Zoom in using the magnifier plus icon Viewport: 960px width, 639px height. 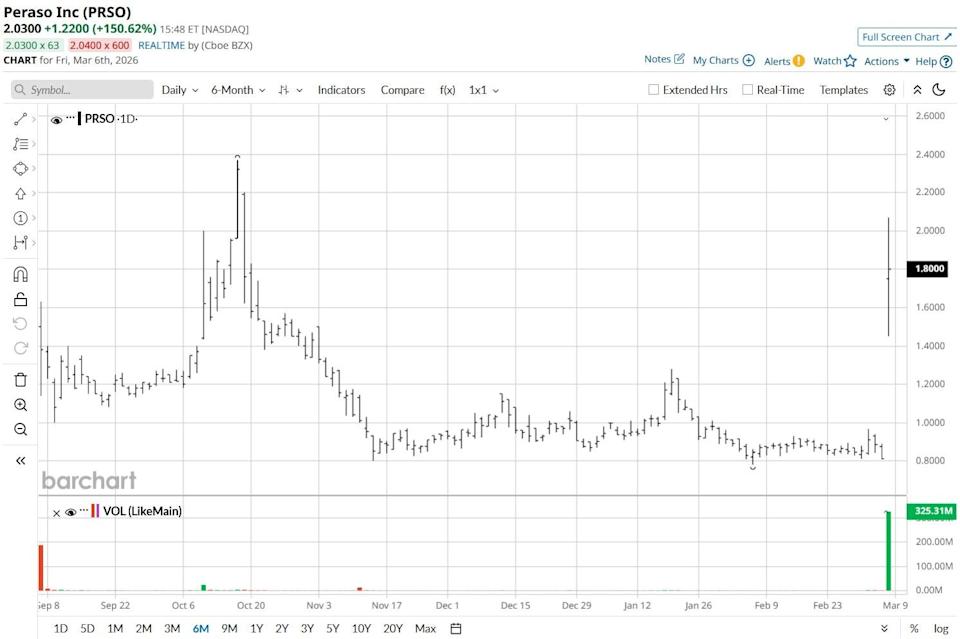coord(20,405)
